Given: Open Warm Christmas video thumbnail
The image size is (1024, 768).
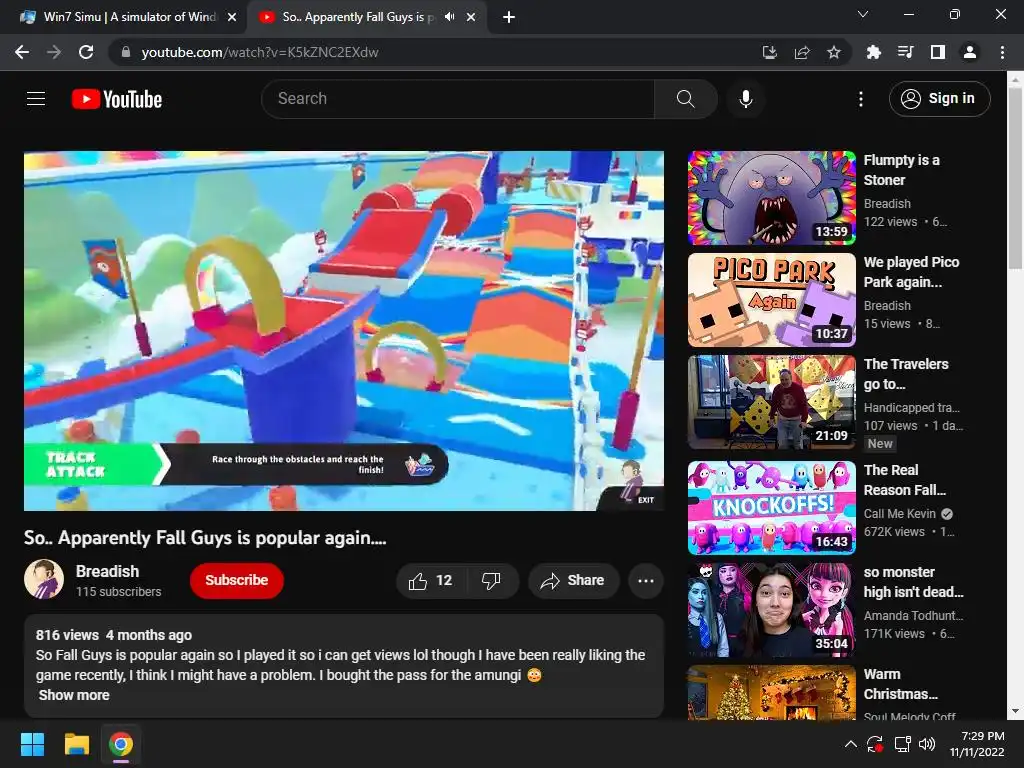Looking at the screenshot, I should click(771, 692).
